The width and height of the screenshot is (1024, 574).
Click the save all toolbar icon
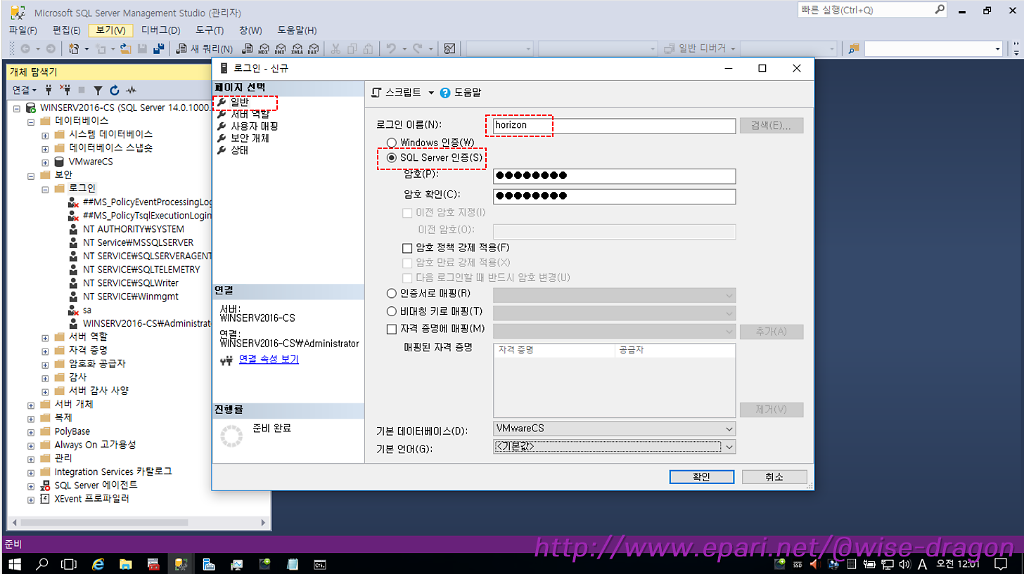[158, 48]
